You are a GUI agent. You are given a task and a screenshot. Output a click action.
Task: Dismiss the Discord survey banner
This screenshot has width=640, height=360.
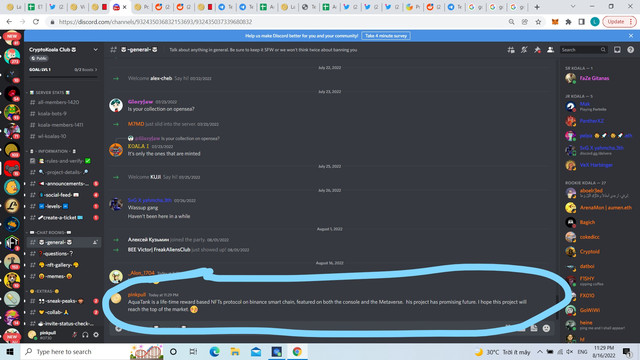coord(631,36)
